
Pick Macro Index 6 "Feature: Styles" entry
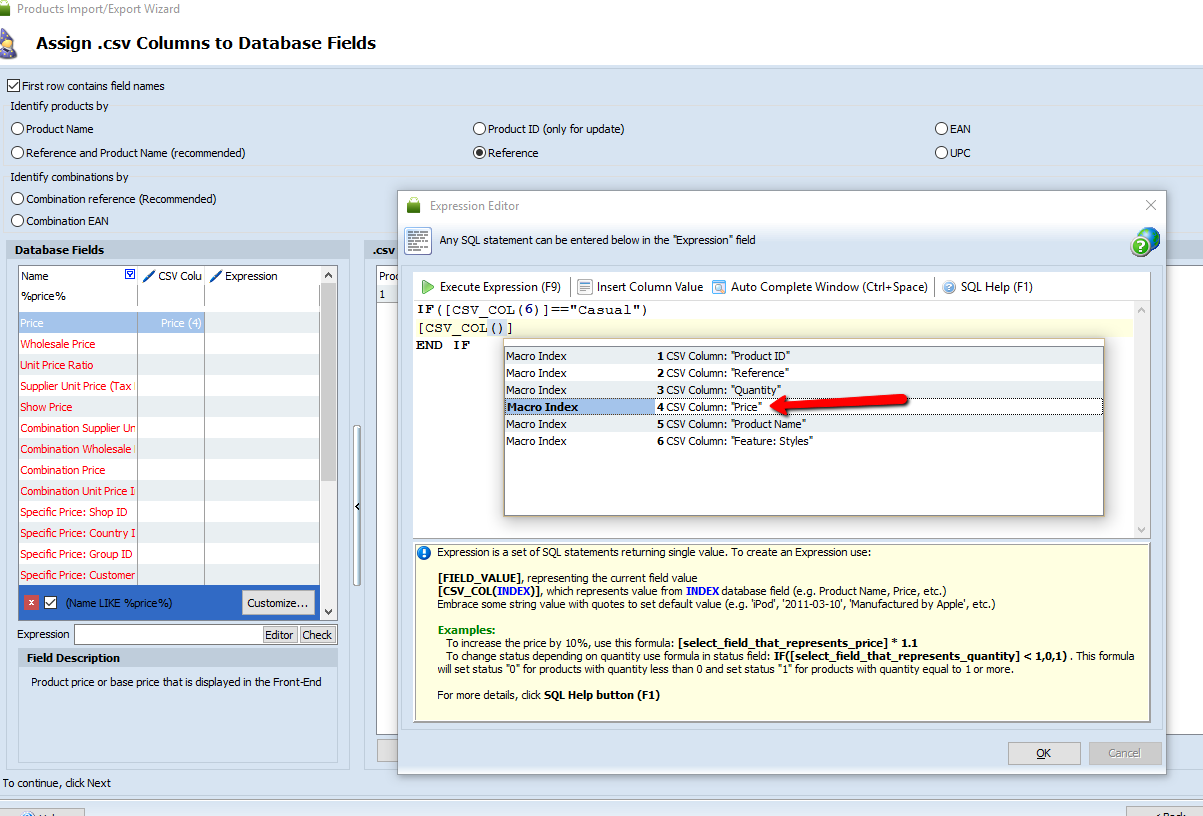pyautogui.click(x=733, y=441)
